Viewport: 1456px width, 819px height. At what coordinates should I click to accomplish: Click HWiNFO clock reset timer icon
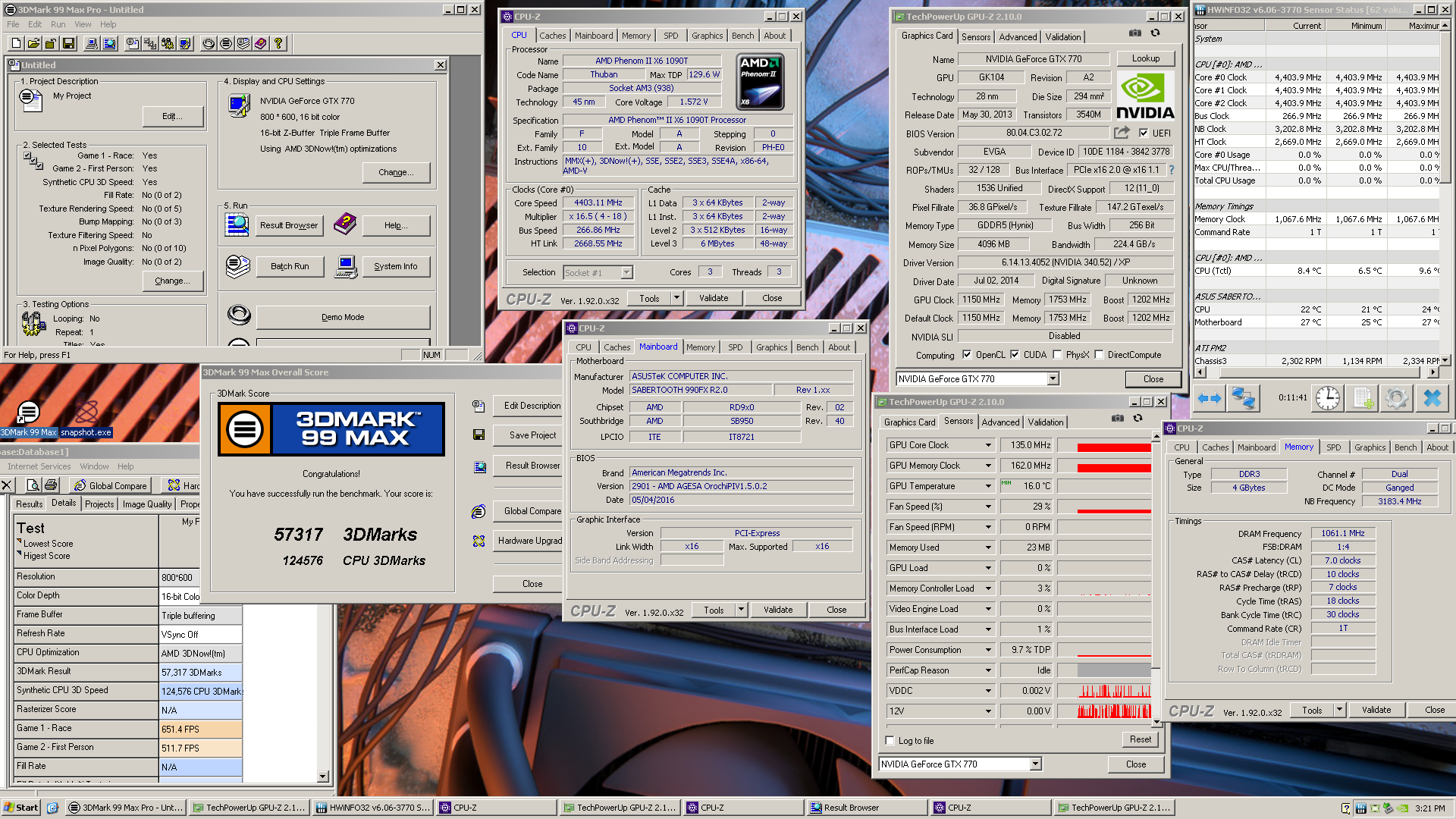pos(1327,398)
